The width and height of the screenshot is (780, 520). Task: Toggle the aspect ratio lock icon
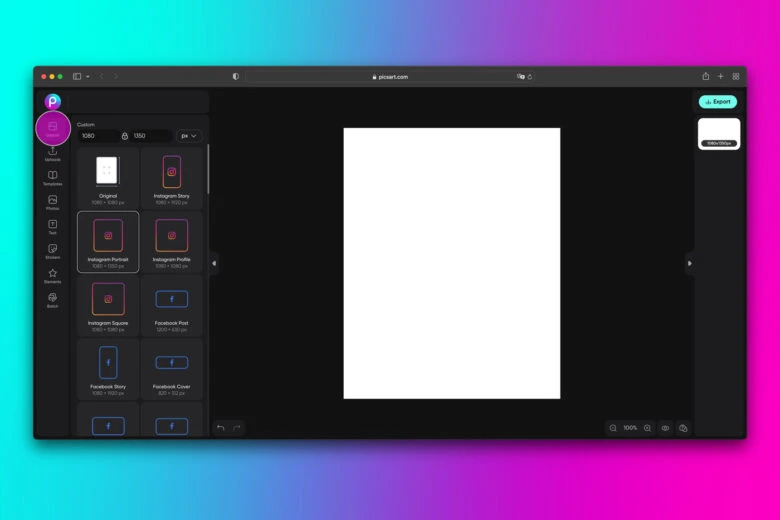tap(125, 136)
